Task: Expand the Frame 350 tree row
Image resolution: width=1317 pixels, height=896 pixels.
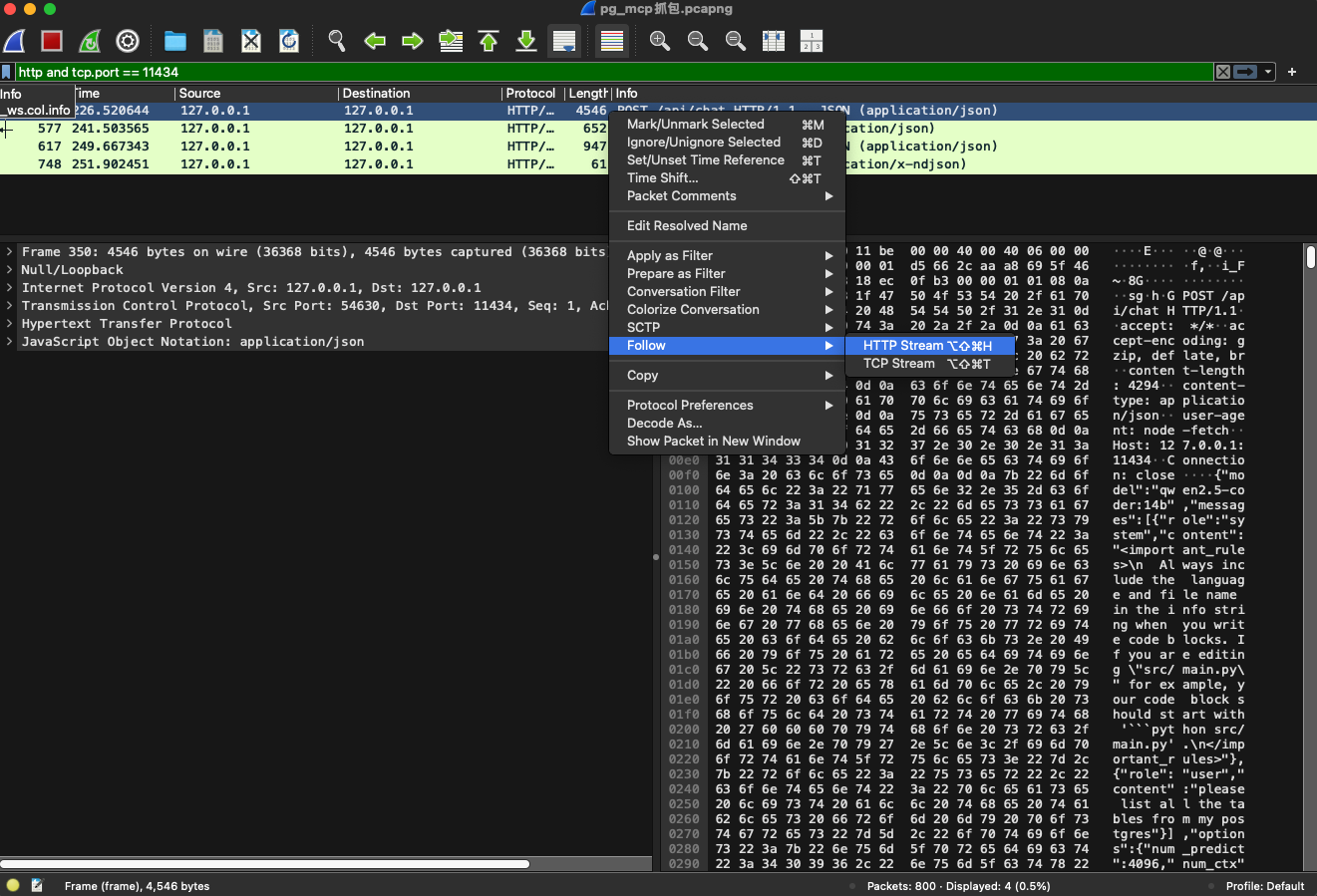Action: tap(10, 252)
